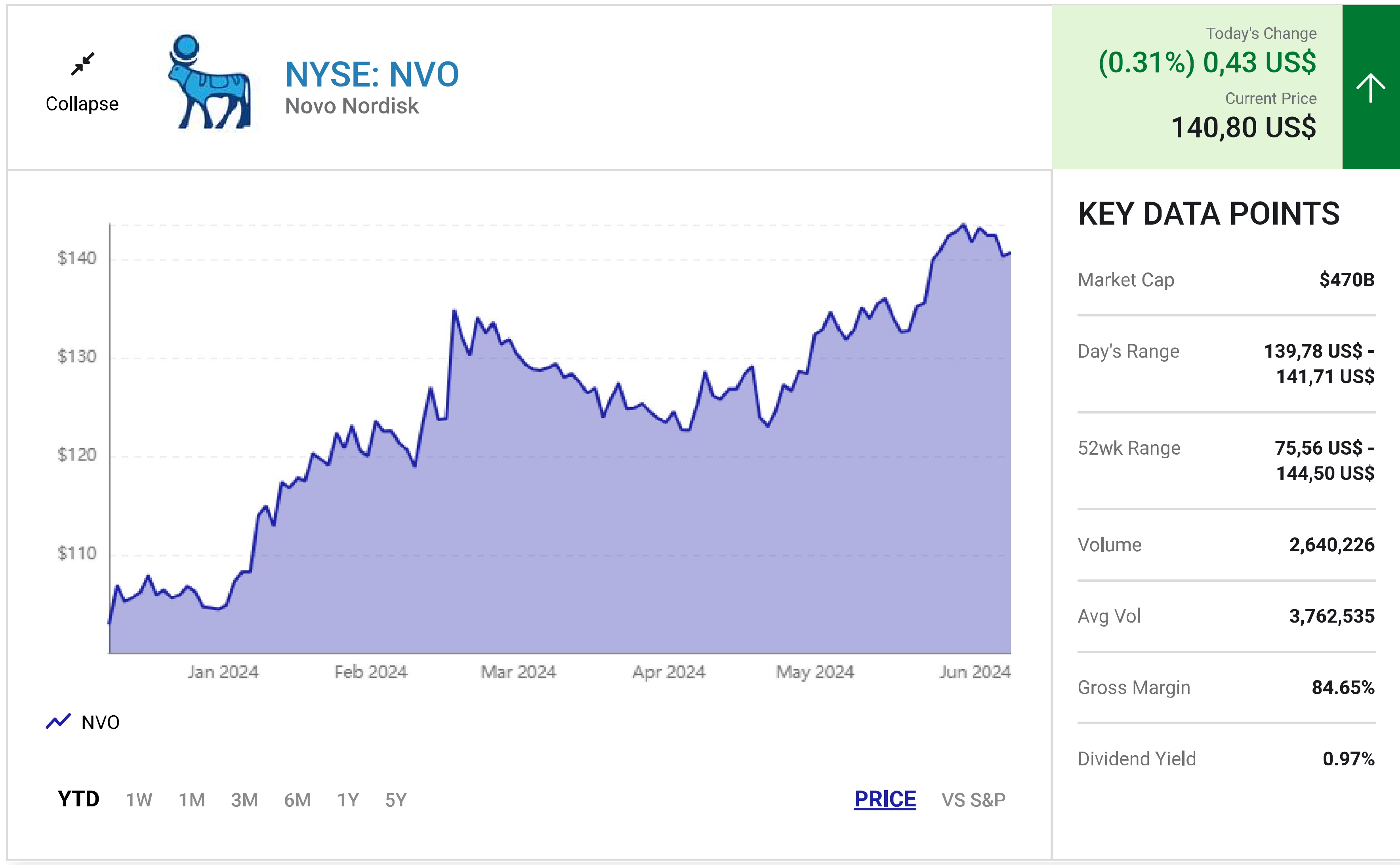This screenshot has height=865, width=1400.
Task: Switch chart to 3M range
Action: (244, 800)
